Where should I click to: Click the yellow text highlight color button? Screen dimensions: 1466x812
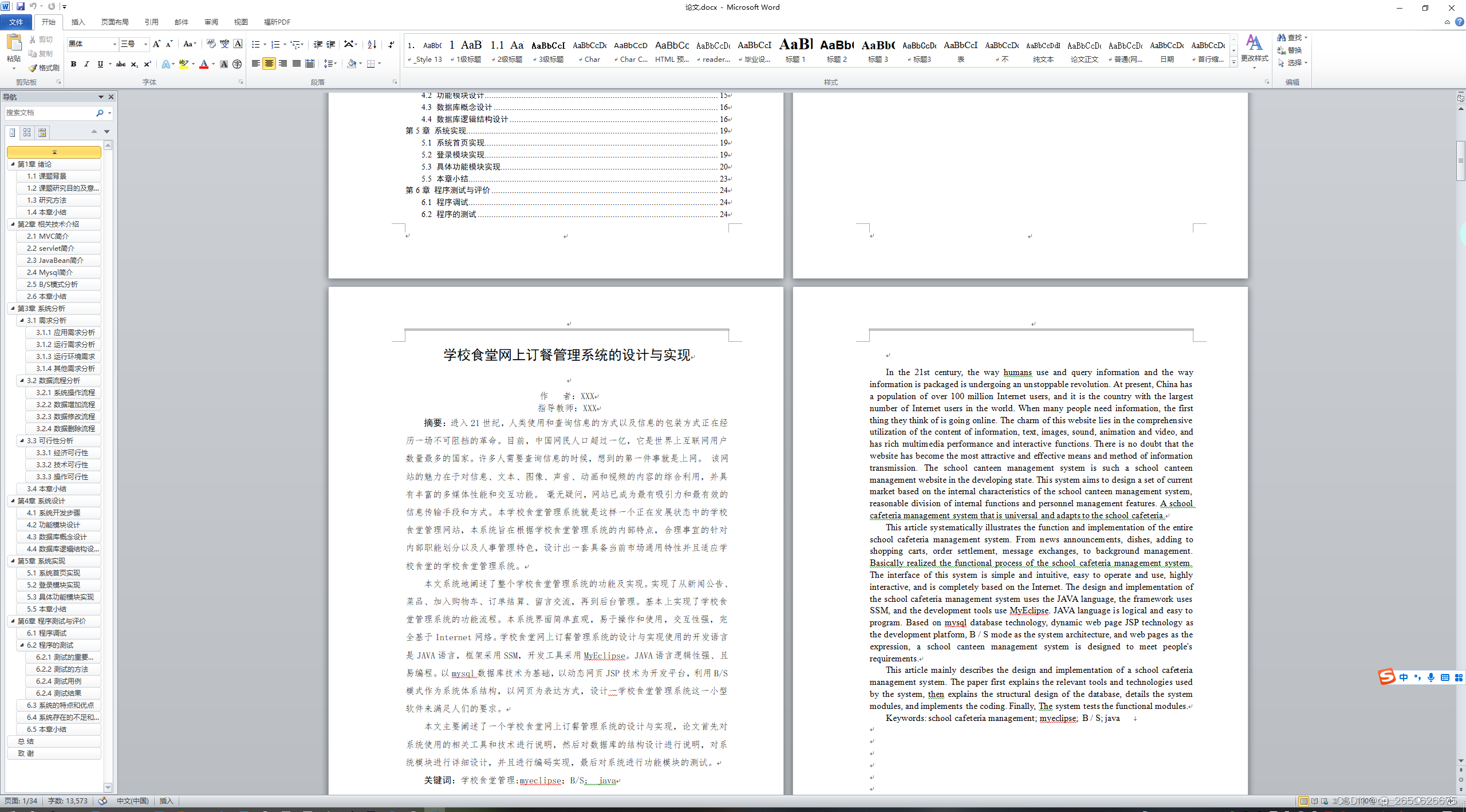click(x=183, y=64)
